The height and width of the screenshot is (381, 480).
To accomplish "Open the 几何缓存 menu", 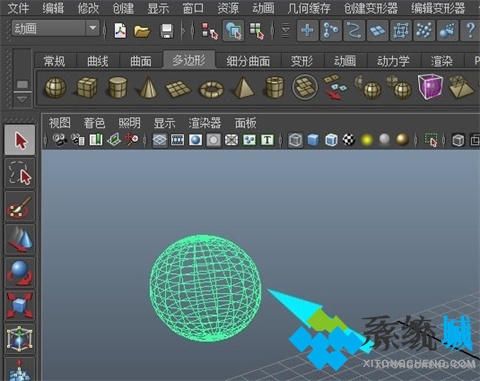I will 309,8.
